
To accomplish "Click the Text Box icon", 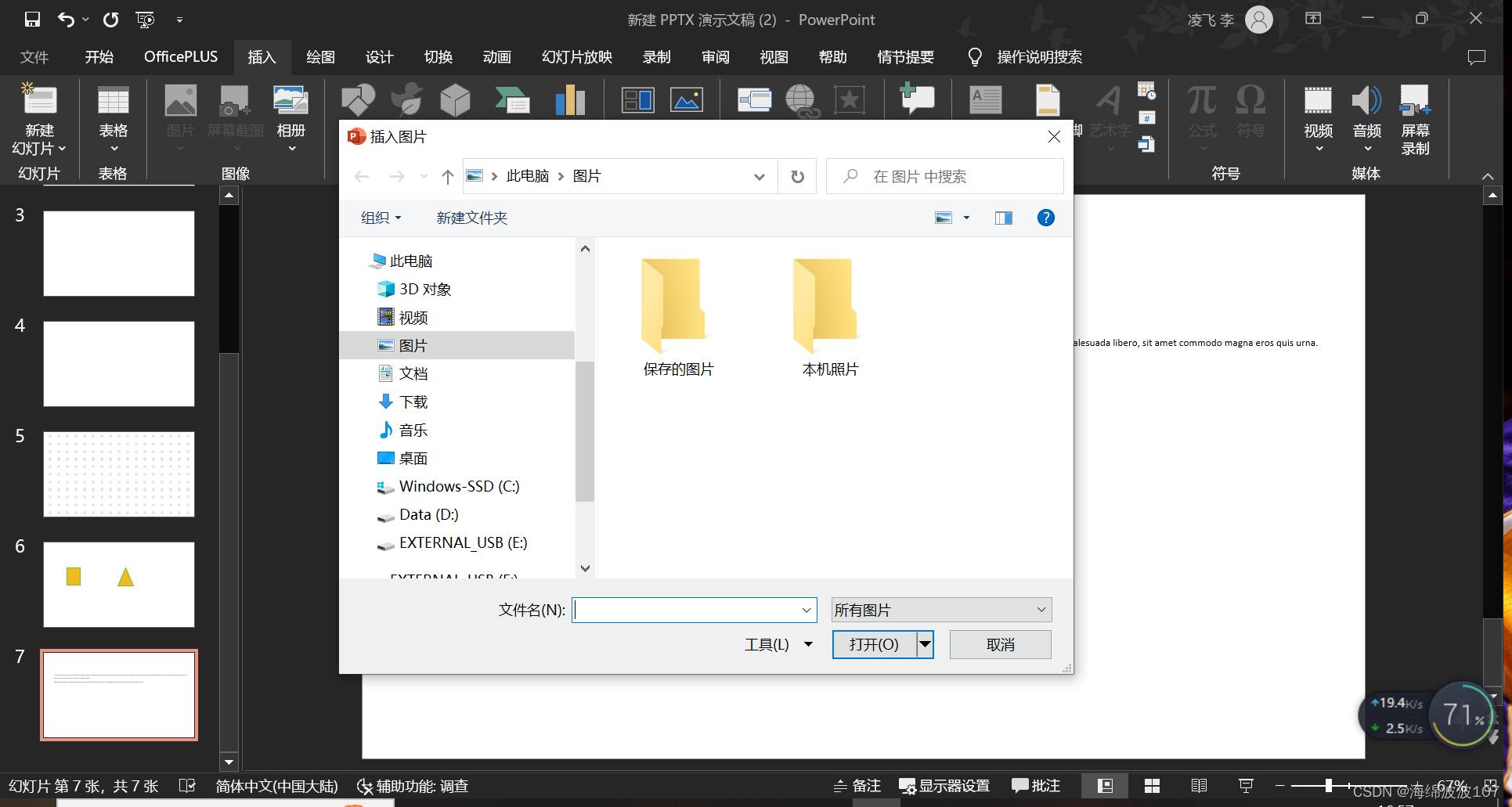I will click(985, 100).
